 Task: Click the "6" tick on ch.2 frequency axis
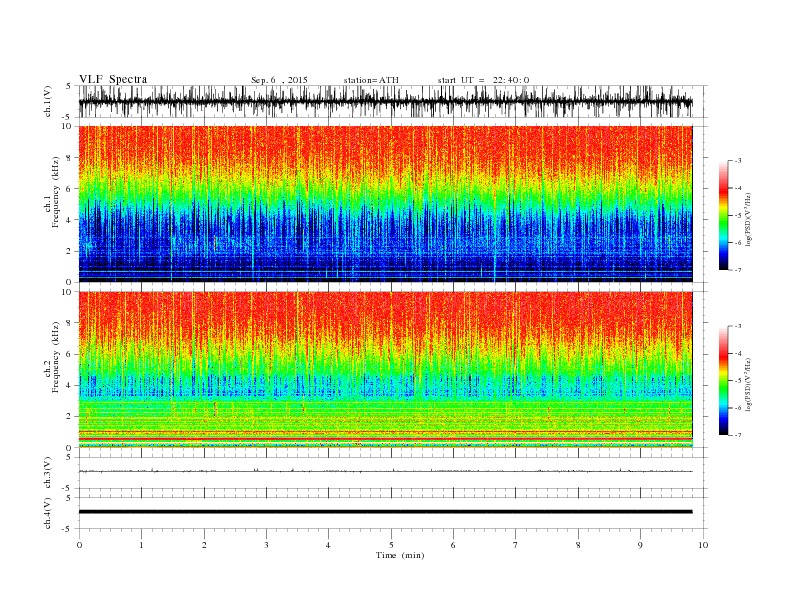click(x=69, y=354)
